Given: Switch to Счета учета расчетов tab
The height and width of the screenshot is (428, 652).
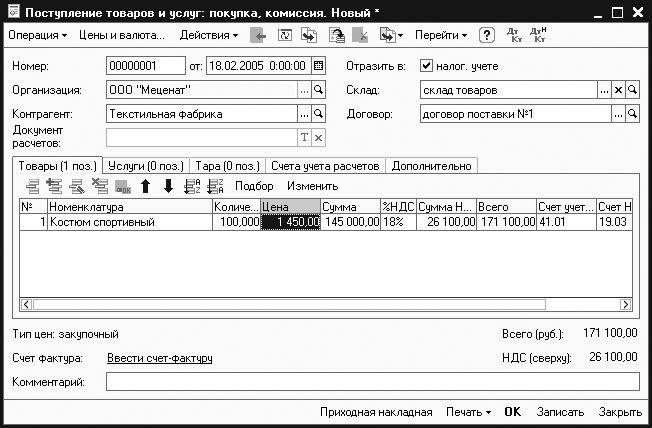Looking at the screenshot, I should 325,166.
